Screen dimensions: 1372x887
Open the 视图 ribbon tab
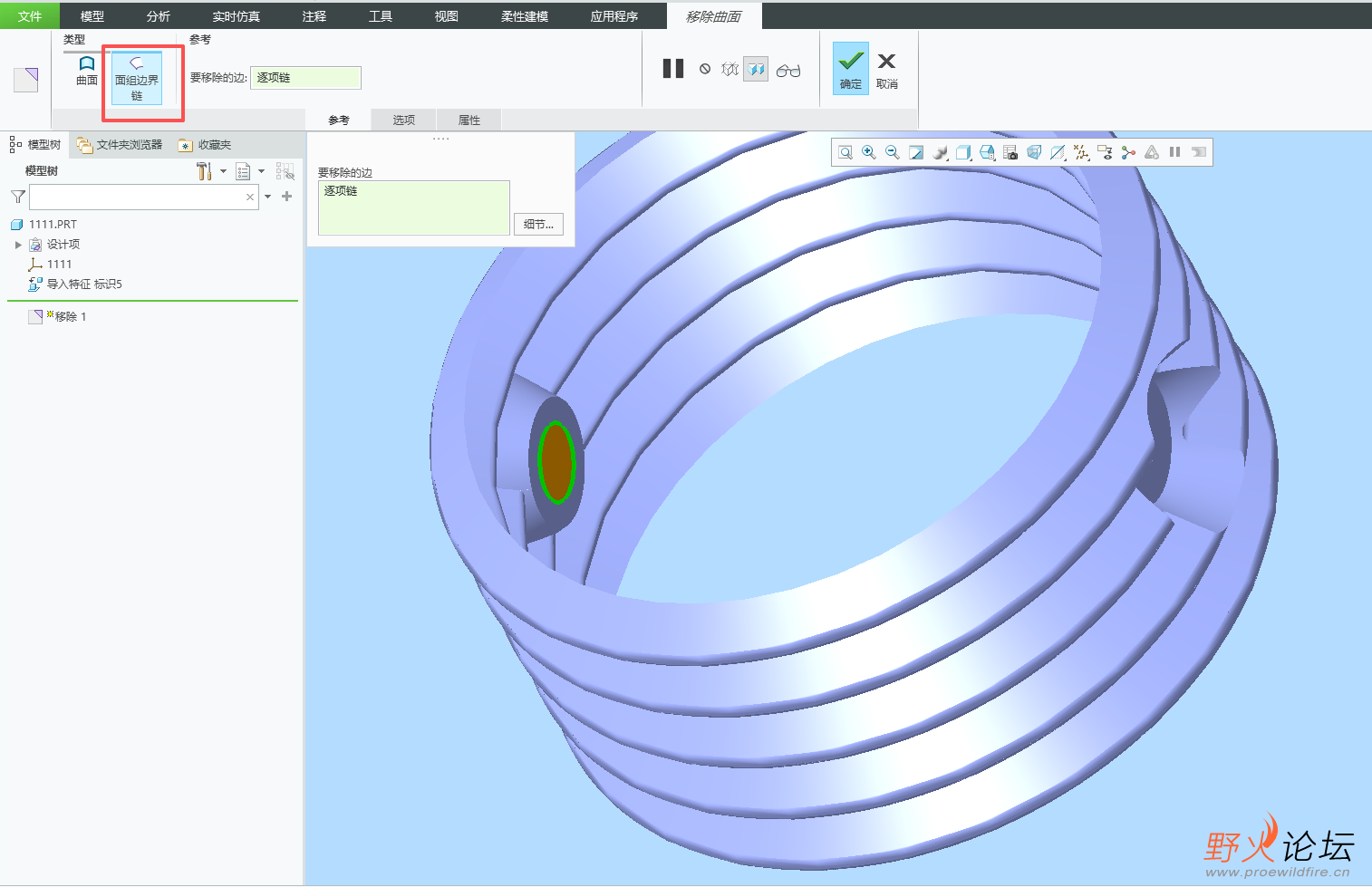[447, 16]
